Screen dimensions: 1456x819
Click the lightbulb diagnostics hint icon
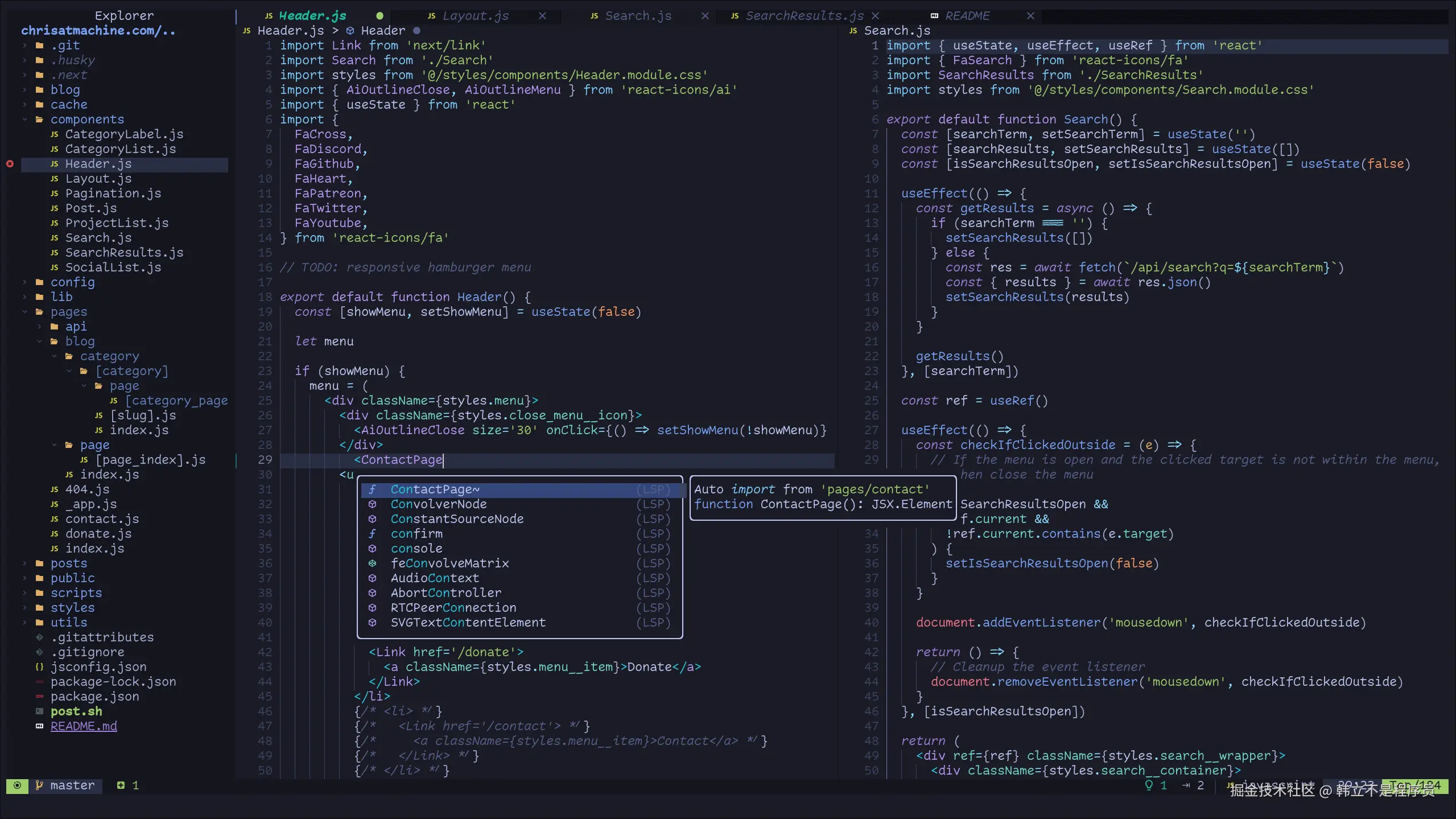tap(1149, 785)
